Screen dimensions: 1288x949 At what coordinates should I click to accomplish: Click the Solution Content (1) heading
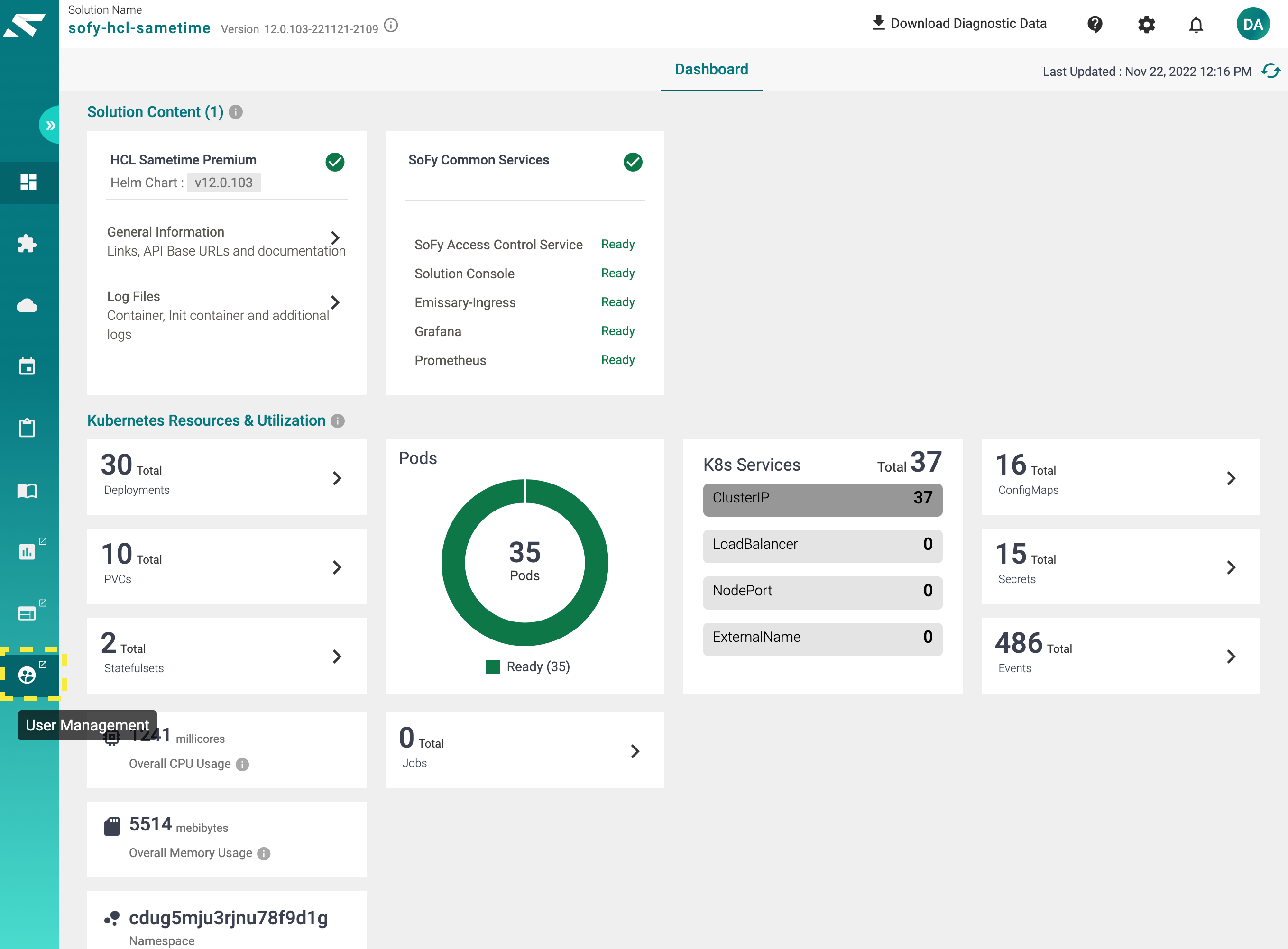pos(155,111)
